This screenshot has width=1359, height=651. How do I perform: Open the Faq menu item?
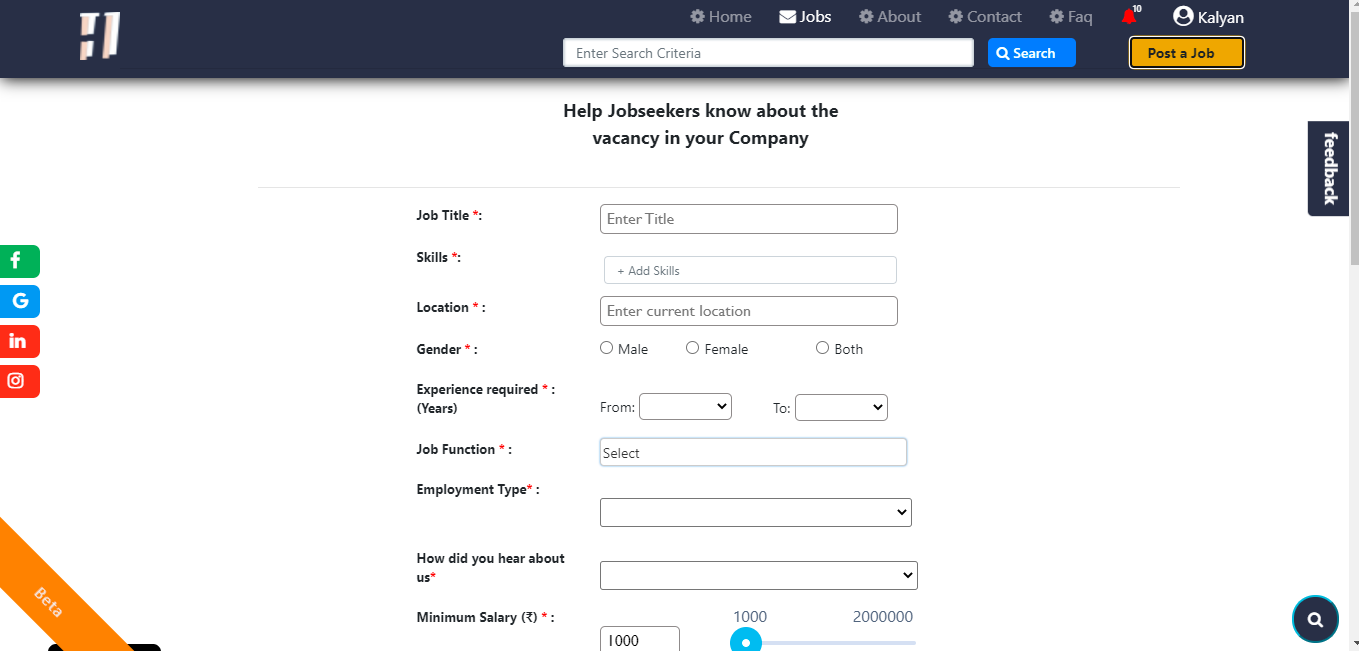point(1070,17)
